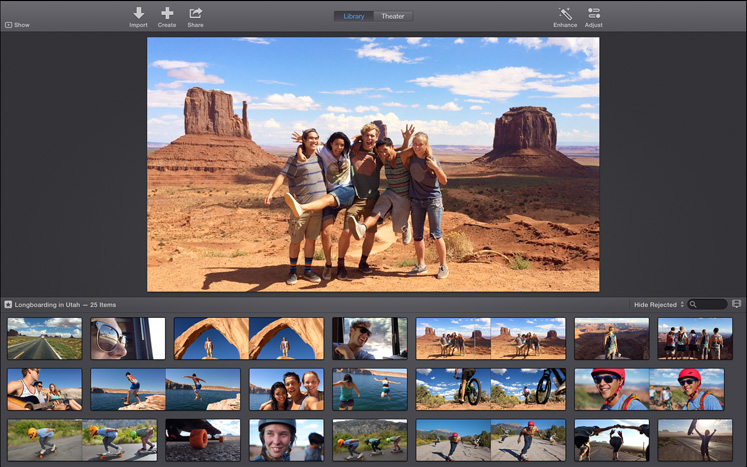Screen dimensions: 747x467
Task: Click the event icon beside Longboarding in Utah
Action: click(8, 304)
